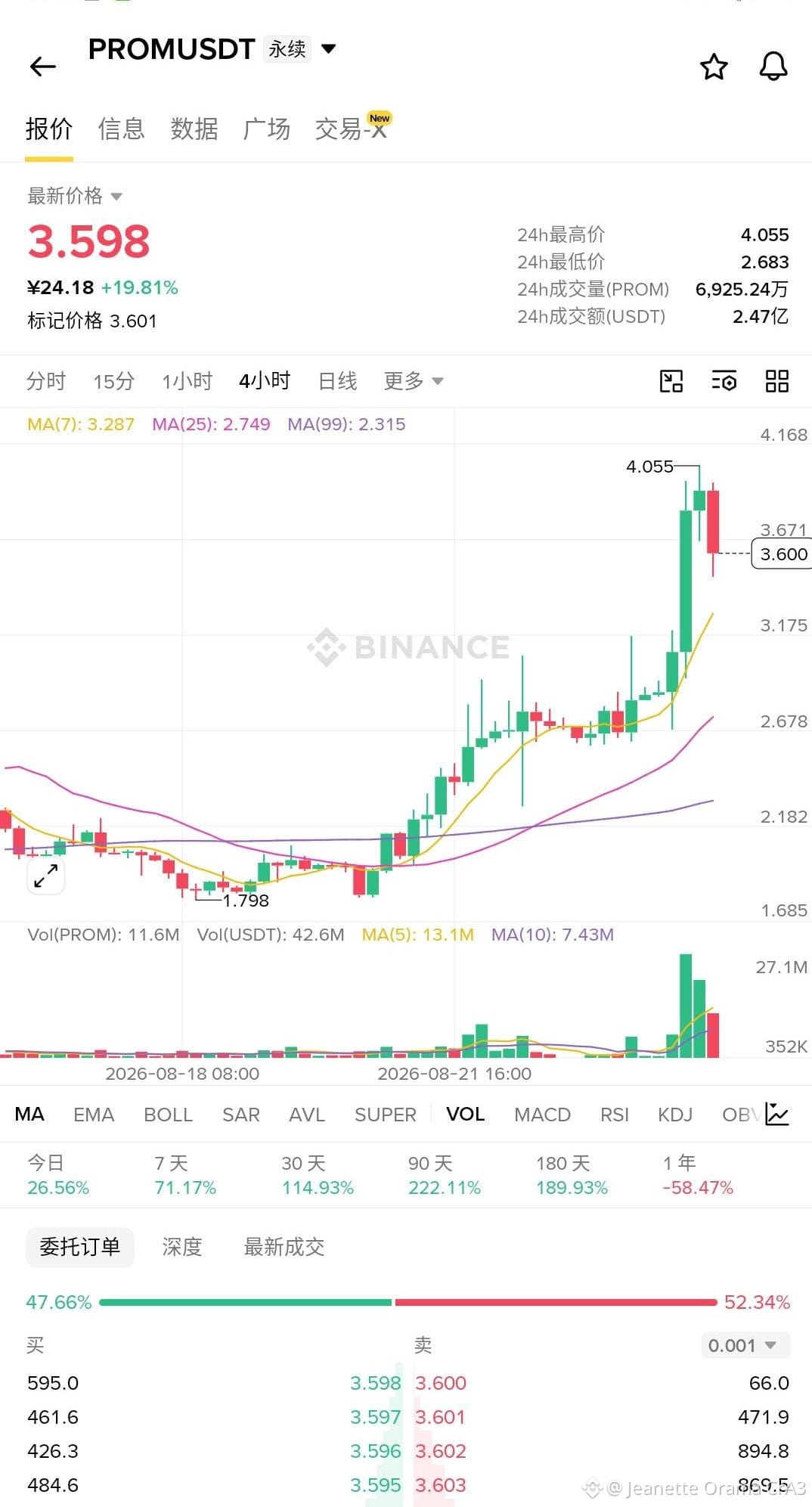
Task: Switch to the 广场 tab
Action: [x=266, y=129]
